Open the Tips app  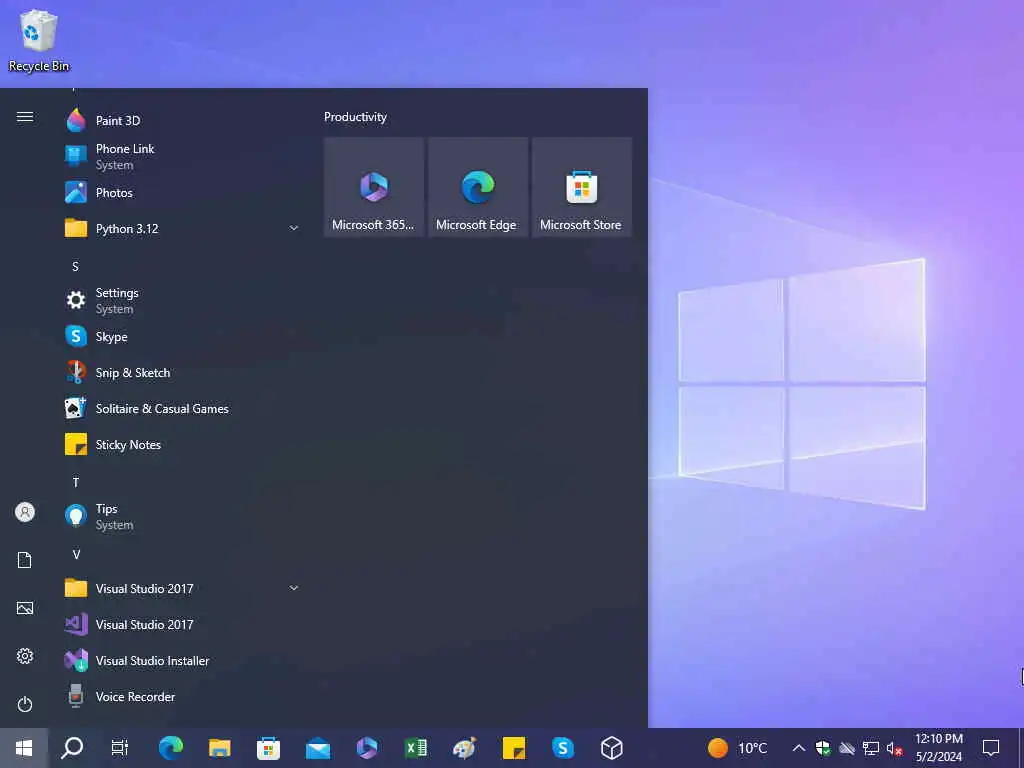tap(183, 516)
